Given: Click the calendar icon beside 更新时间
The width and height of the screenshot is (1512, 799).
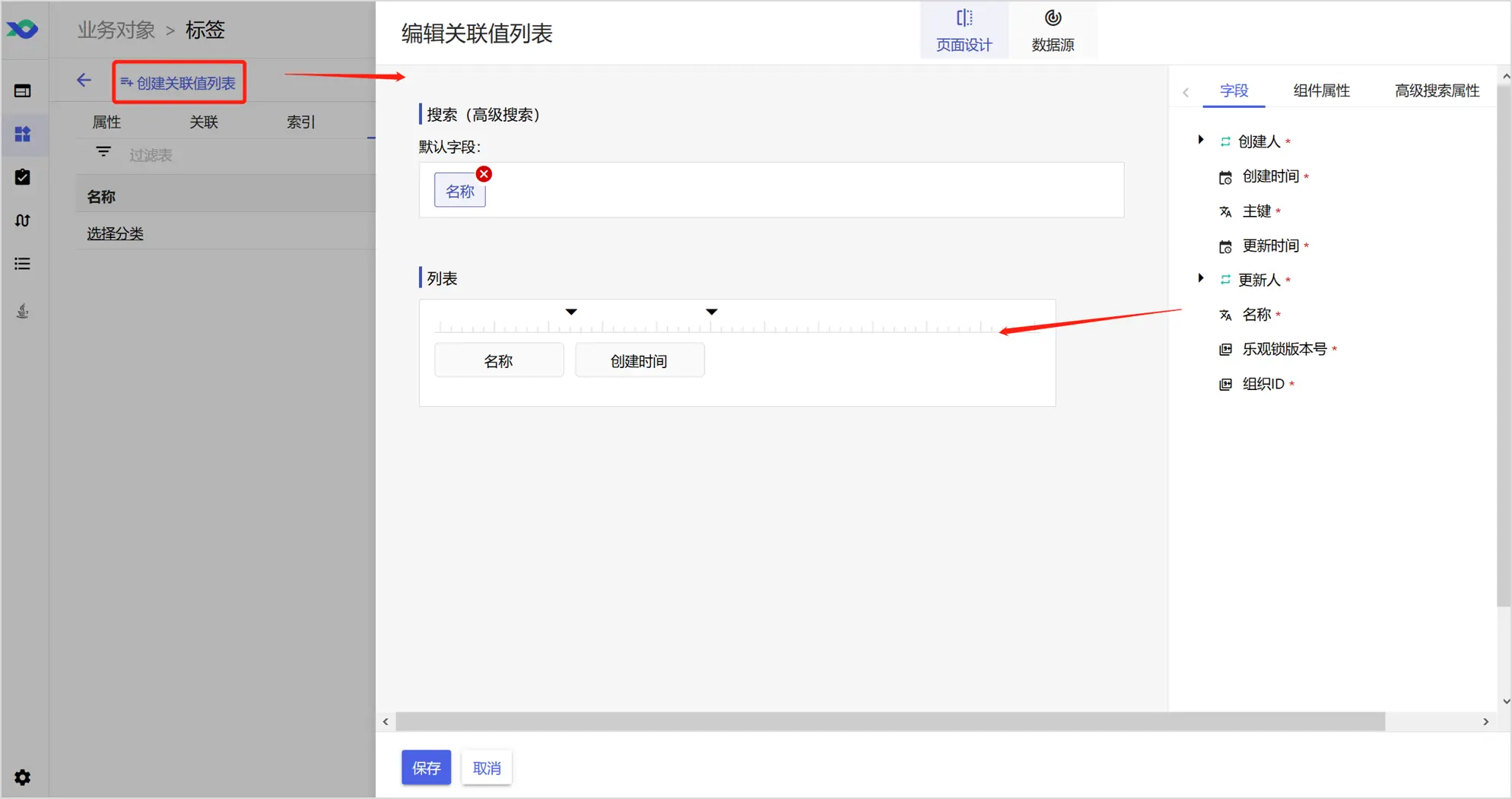Looking at the screenshot, I should pos(1225,246).
